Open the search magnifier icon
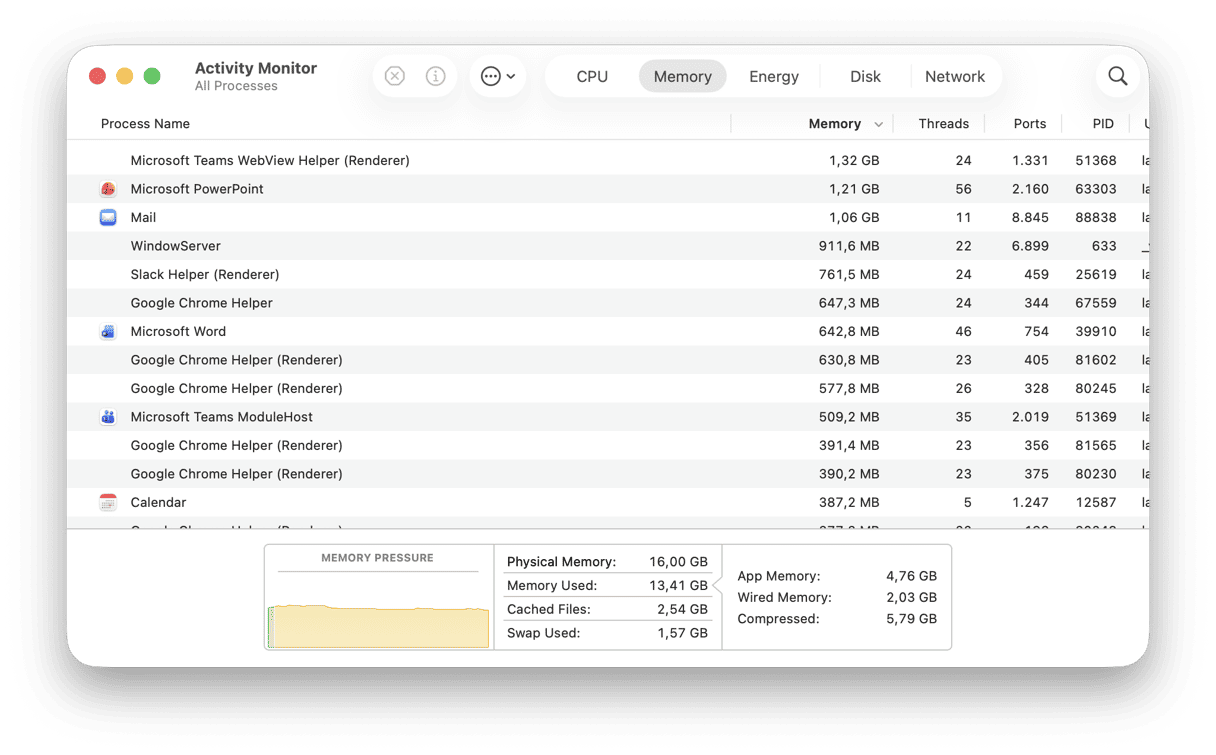Image resolution: width=1216 pixels, height=755 pixels. [x=1118, y=76]
